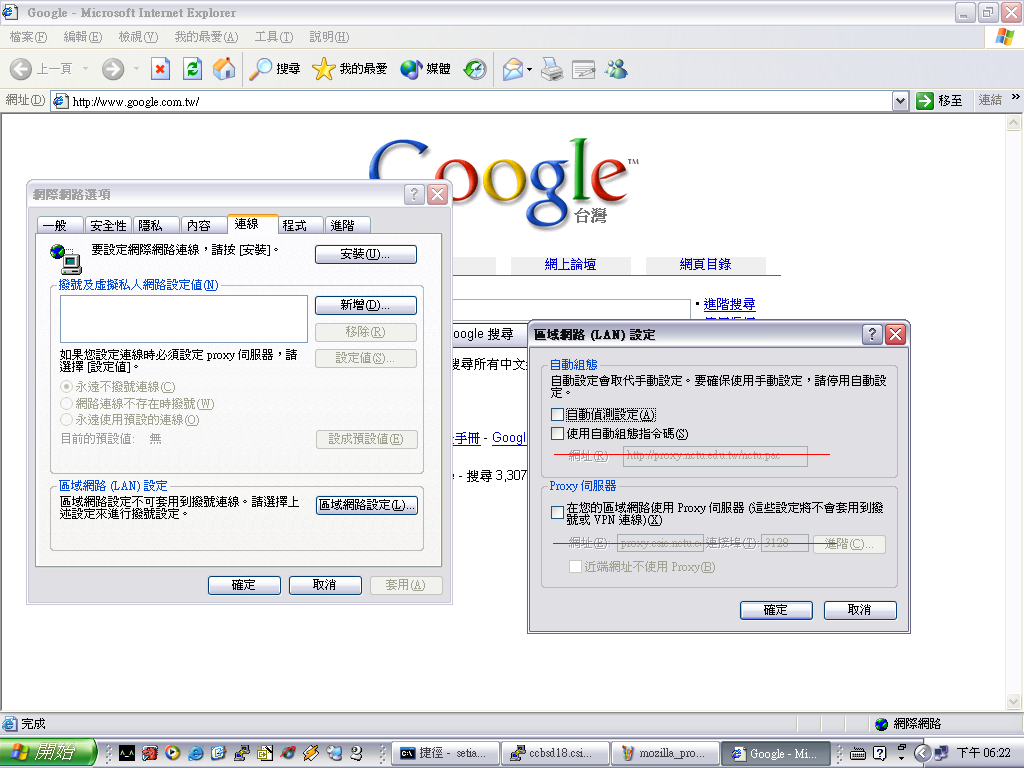Image resolution: width=1024 pixels, height=768 pixels.
Task: Go to Home page via house icon
Action: coord(224,69)
